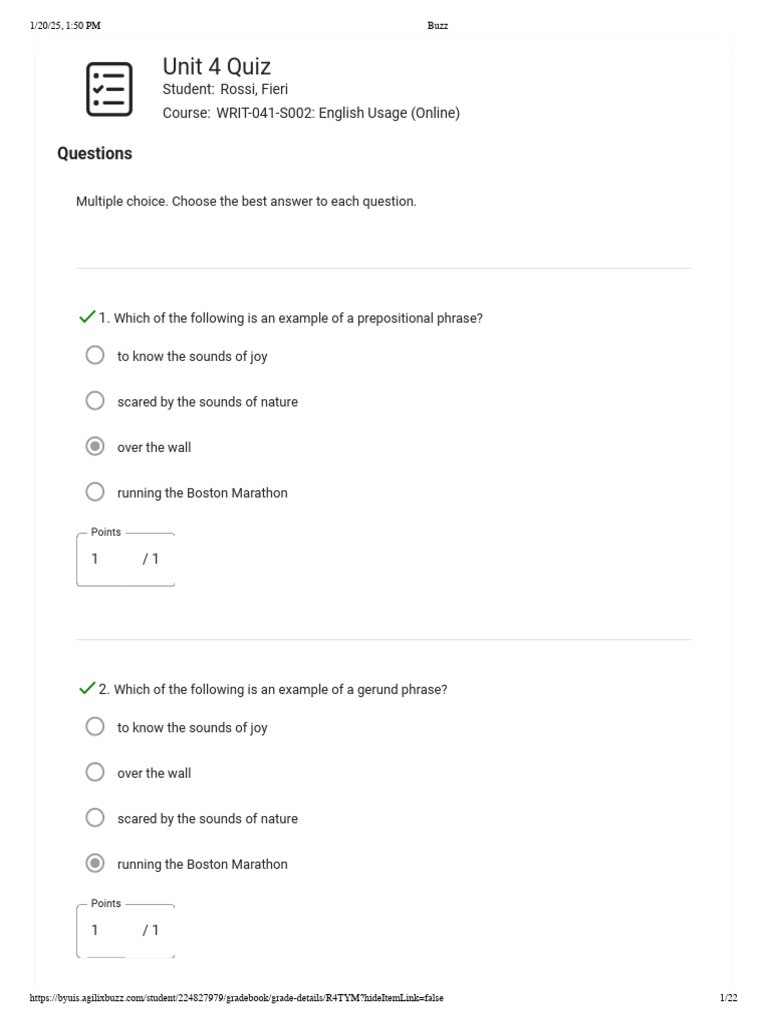This screenshot has height=1024, width=768.
Task: Click the quiz checklist icon
Action: 109,89
